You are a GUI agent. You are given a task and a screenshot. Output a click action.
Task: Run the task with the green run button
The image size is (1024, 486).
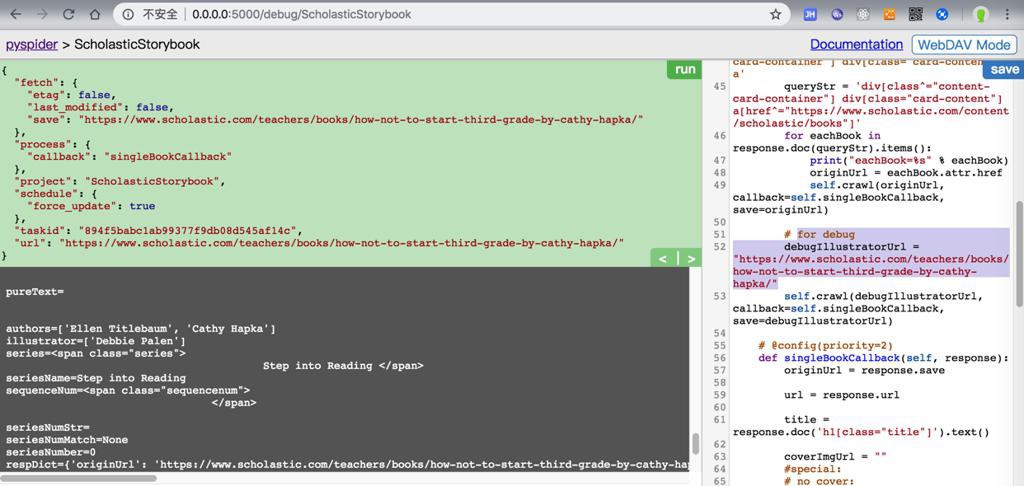coord(684,69)
